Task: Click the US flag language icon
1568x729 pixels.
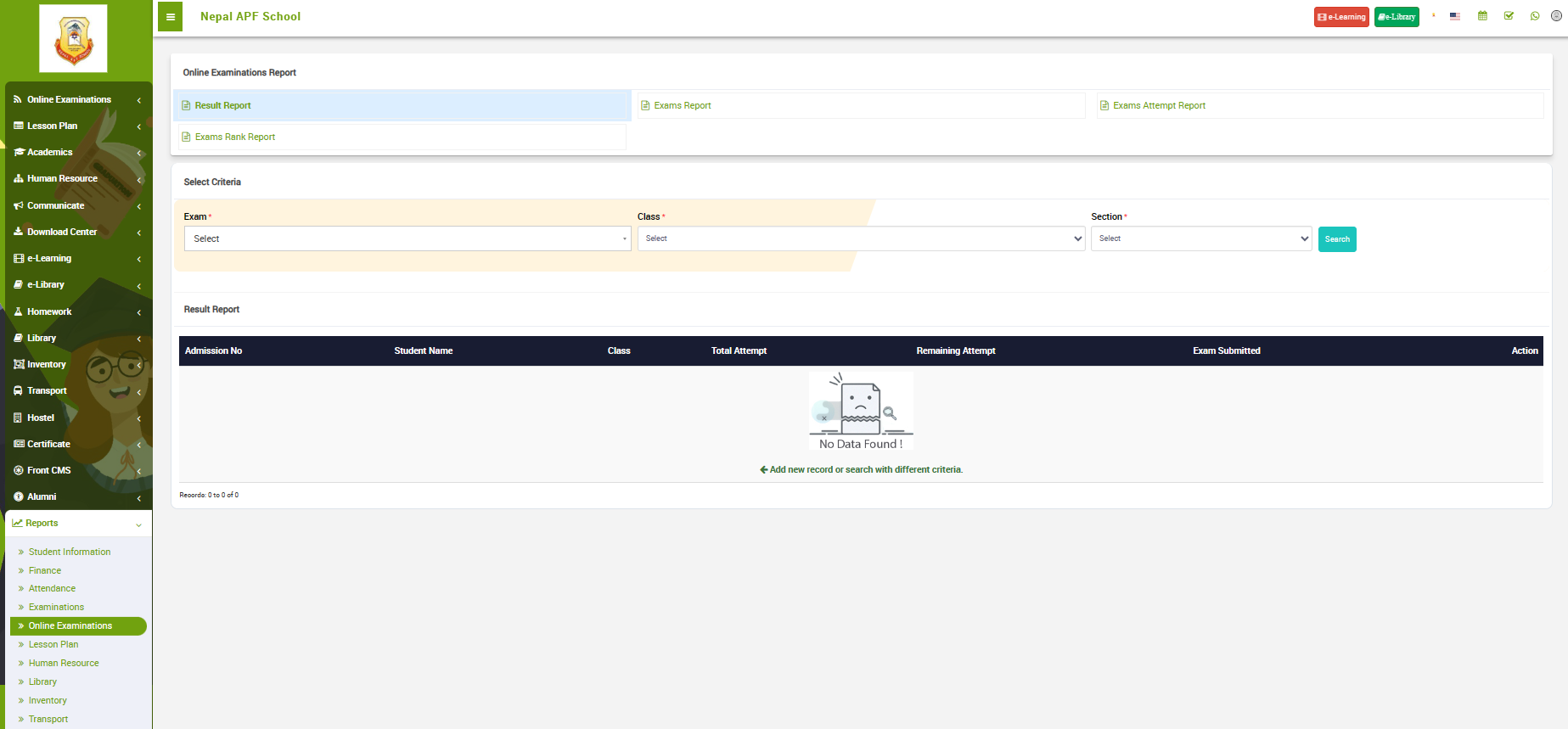Action: click(1455, 16)
